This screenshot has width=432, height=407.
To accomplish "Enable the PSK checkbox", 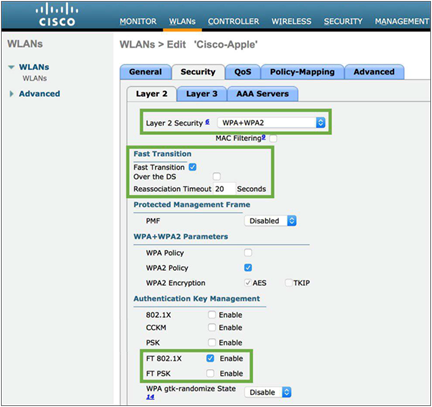I will click(212, 342).
